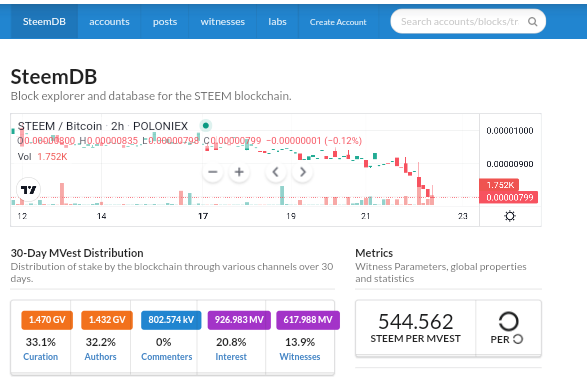
Task: Click the search magnifier icon
Action: 532,22
